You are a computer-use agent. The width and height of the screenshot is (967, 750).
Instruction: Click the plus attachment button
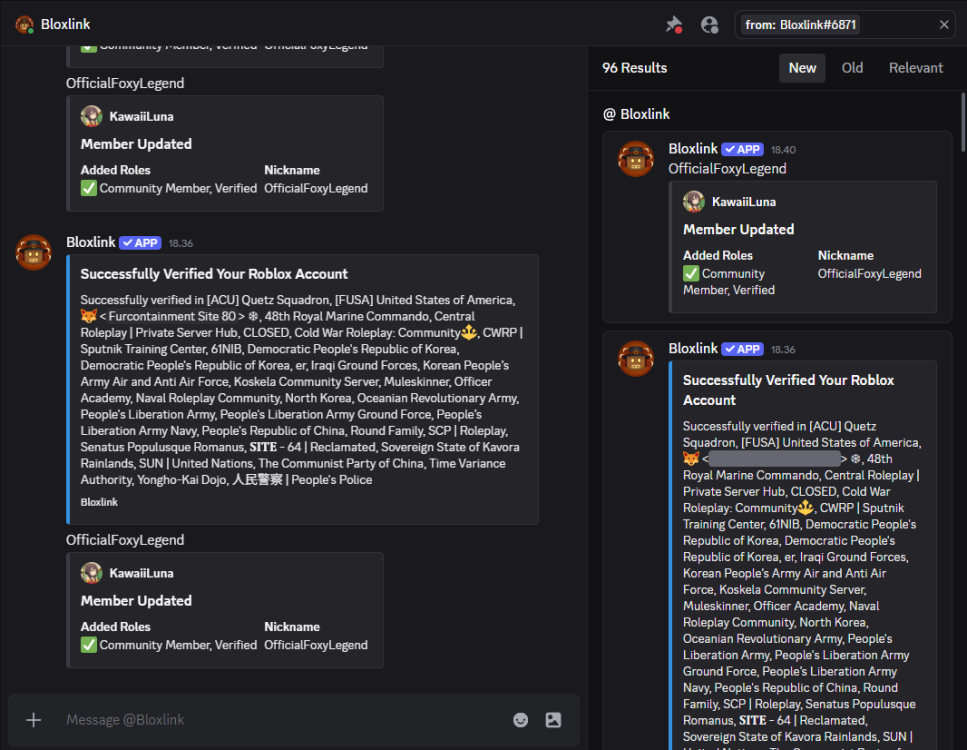click(x=33, y=720)
